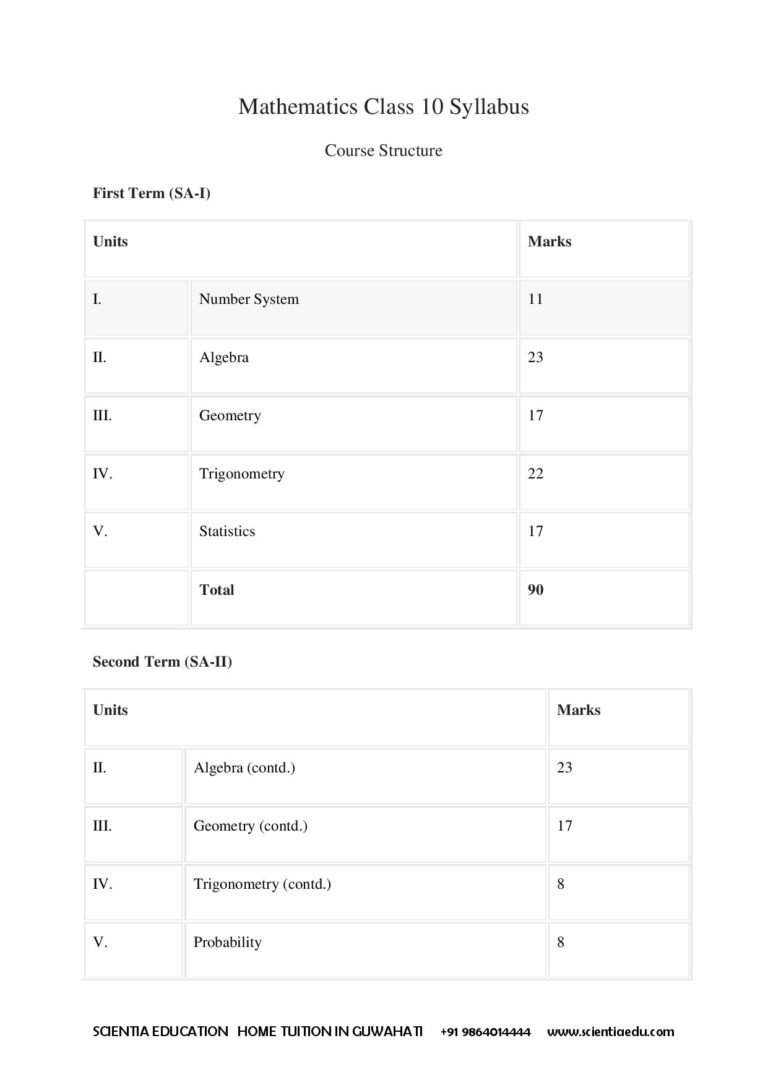Open the www.scientiaedu.com footer link
768x1085 pixels.
[610, 1032]
